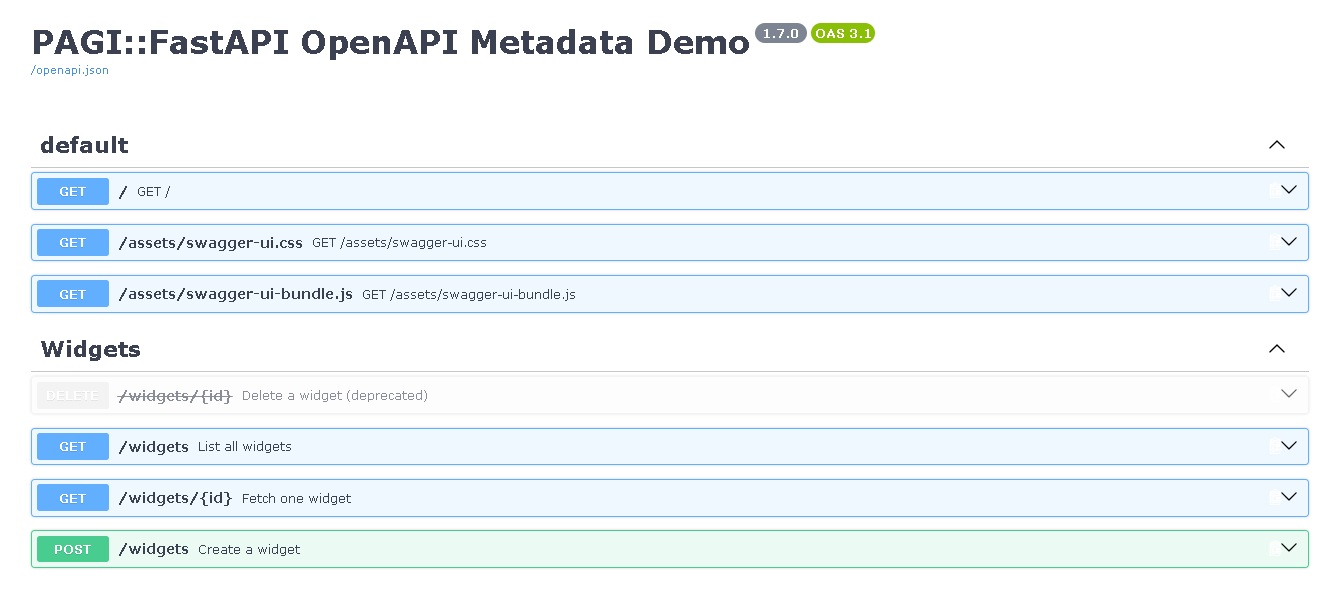The image size is (1330, 610).
Task: Click the 'GET /' summary text
Action: [x=153, y=191]
